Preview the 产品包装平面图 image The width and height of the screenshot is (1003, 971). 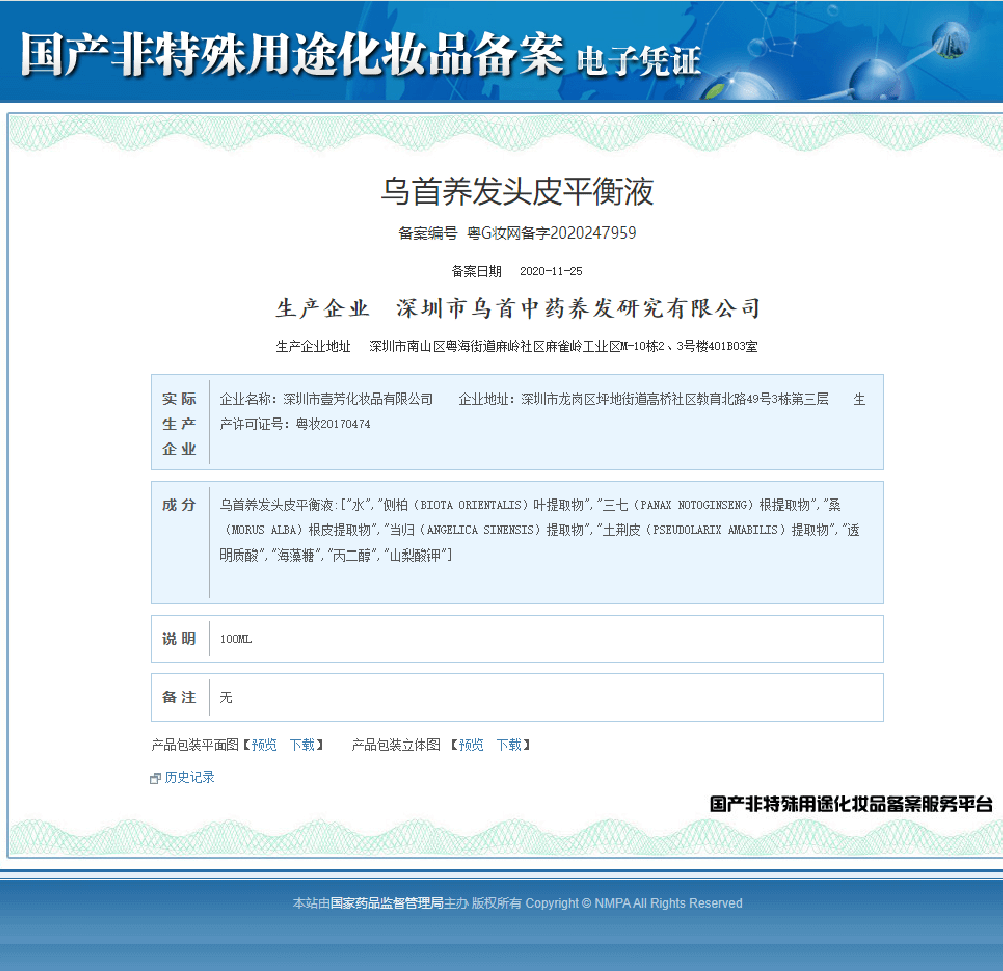coord(264,745)
